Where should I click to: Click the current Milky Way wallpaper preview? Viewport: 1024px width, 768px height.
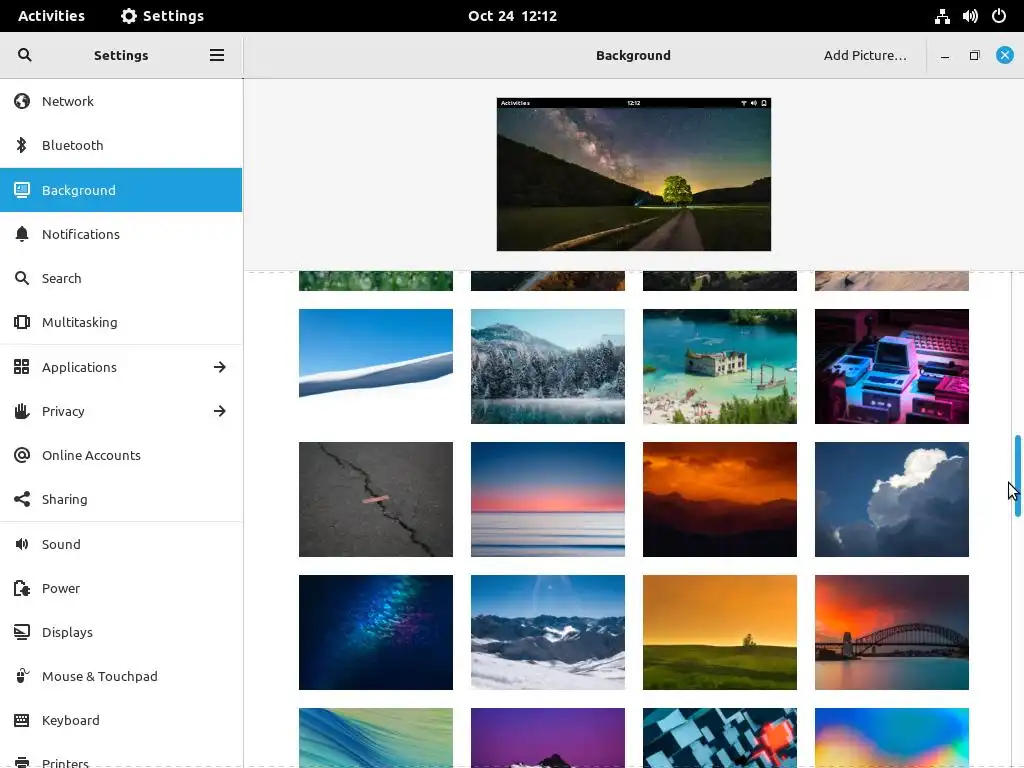[x=633, y=174]
